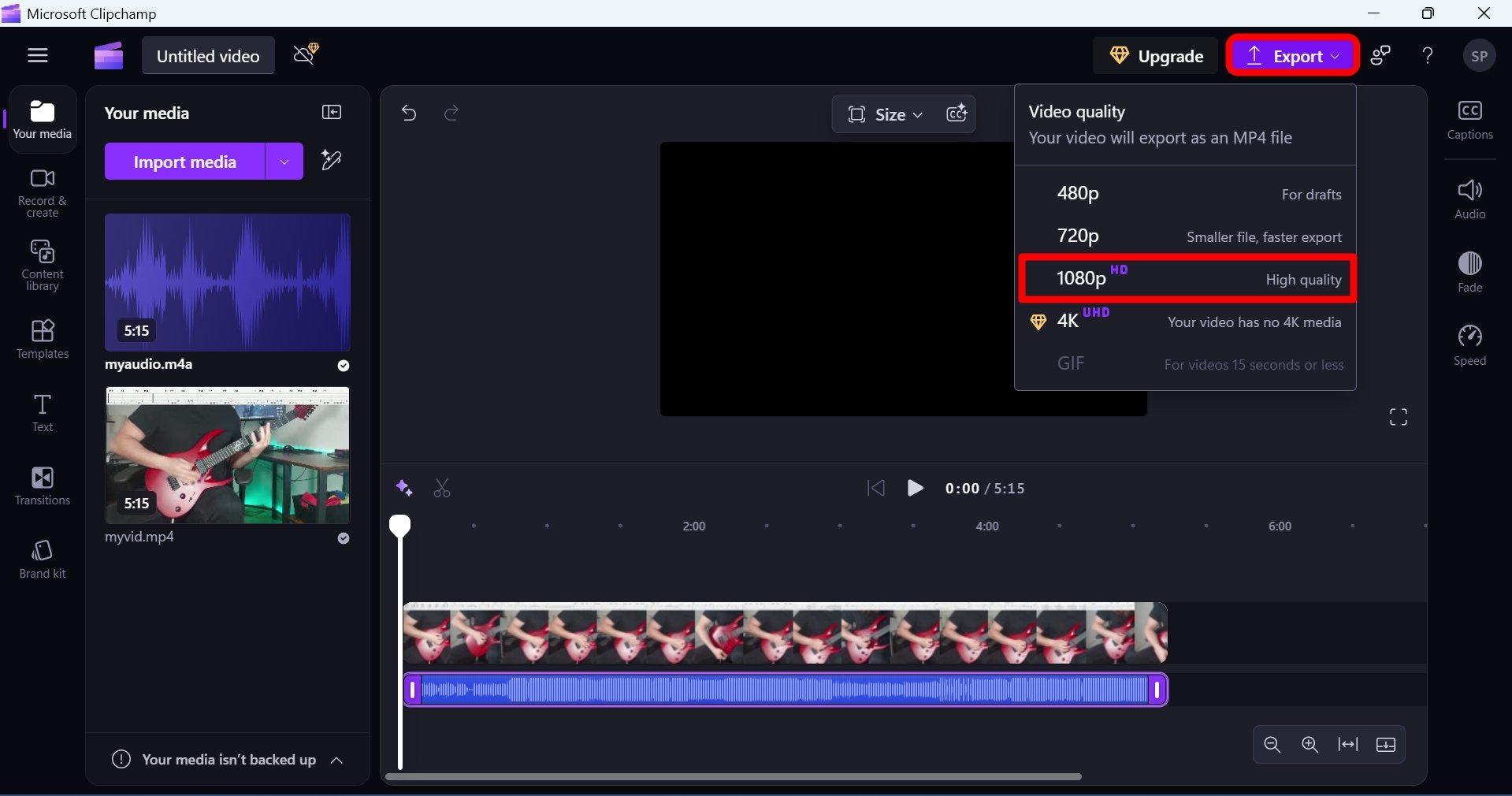Viewport: 1512px width, 796px height.
Task: Click the split scissors tool
Action: [x=442, y=489]
